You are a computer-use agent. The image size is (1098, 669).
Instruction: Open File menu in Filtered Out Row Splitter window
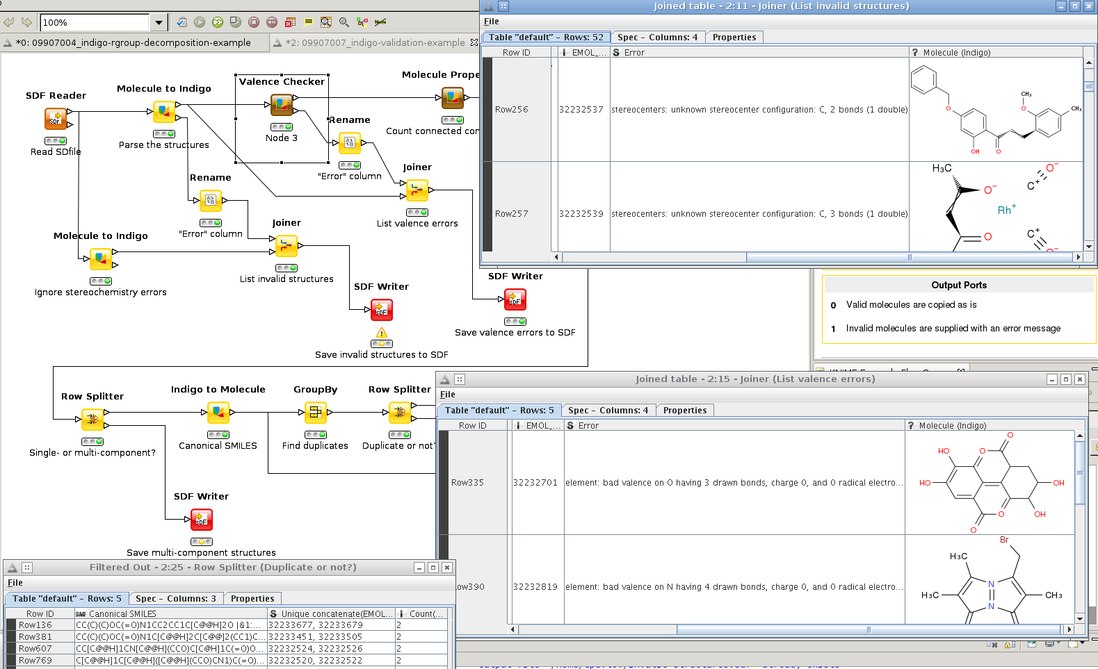(14, 582)
